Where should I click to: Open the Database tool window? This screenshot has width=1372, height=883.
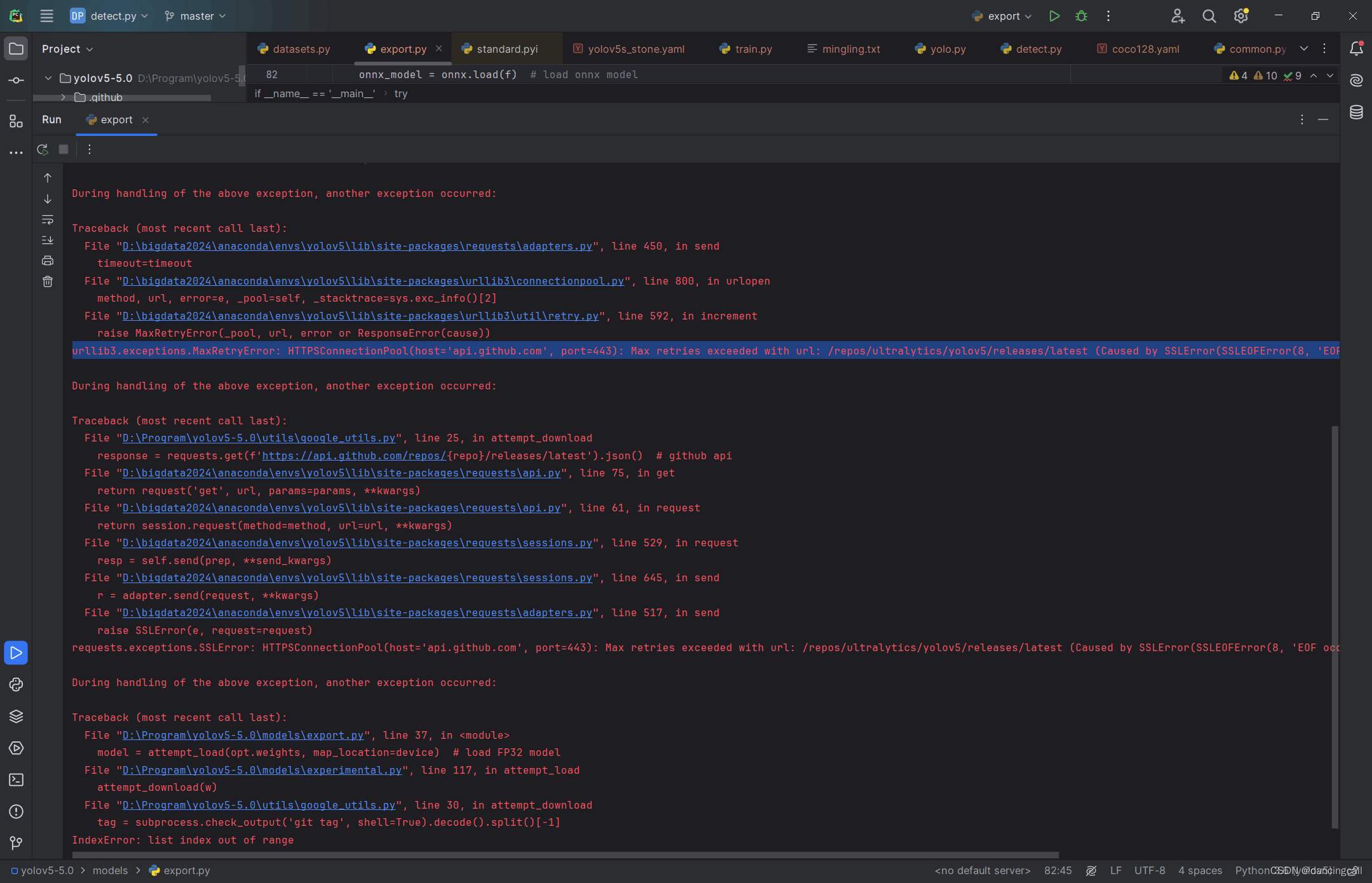click(1356, 112)
